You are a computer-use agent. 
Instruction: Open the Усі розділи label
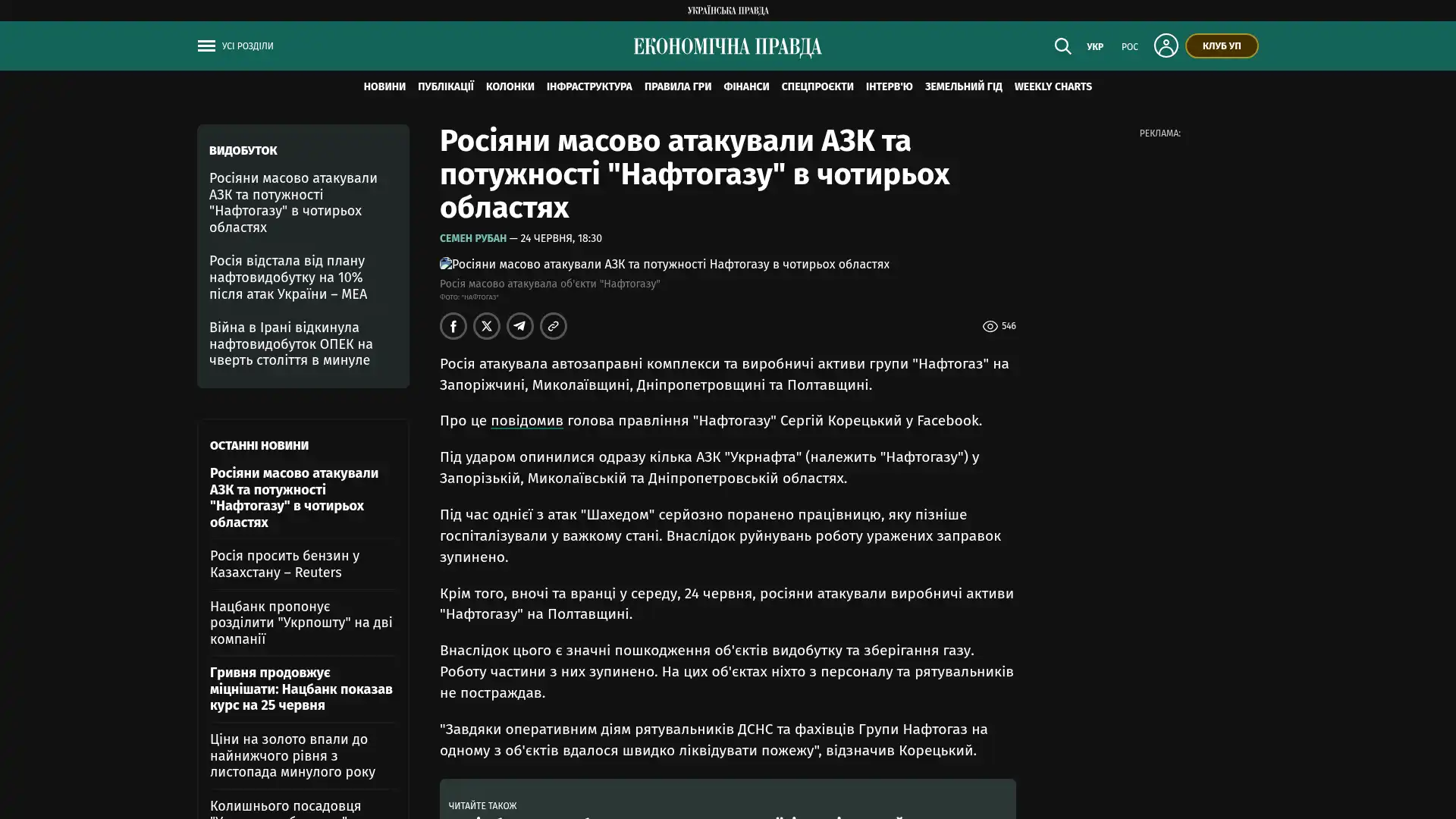[248, 46]
